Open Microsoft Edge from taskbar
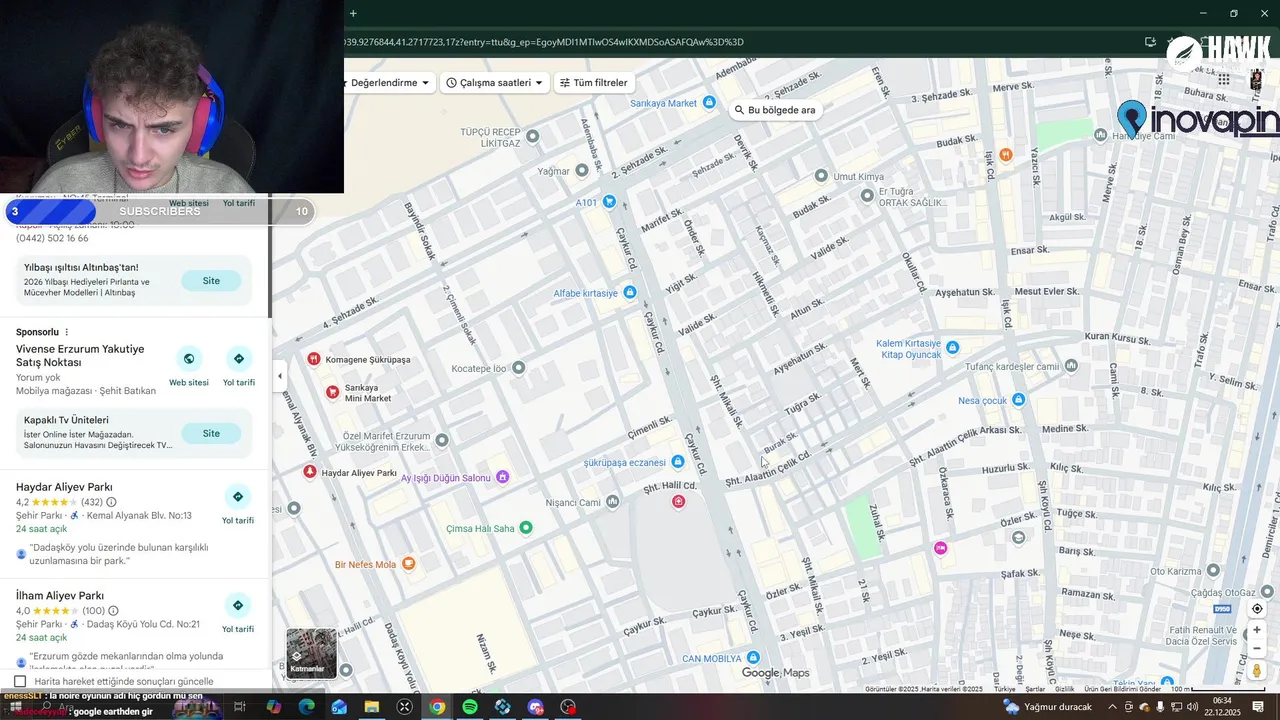 click(x=306, y=707)
